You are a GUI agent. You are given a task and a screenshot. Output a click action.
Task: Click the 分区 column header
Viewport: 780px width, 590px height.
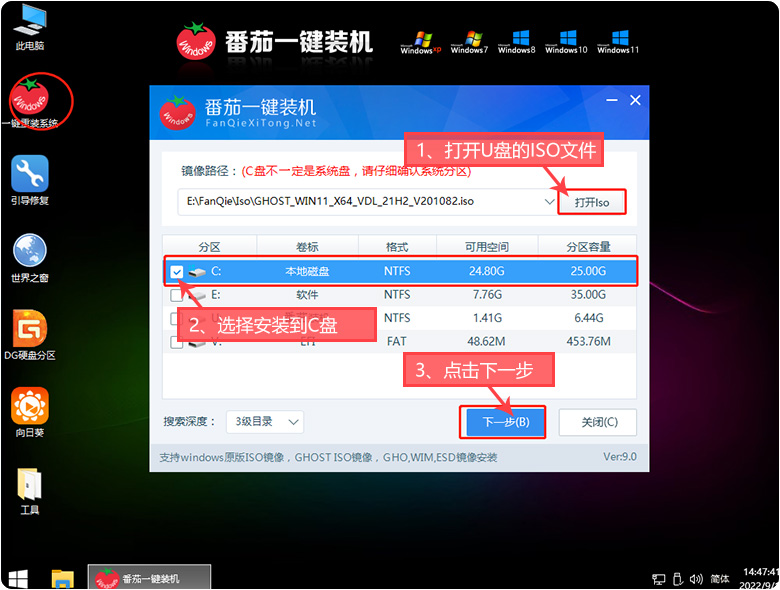click(209, 247)
